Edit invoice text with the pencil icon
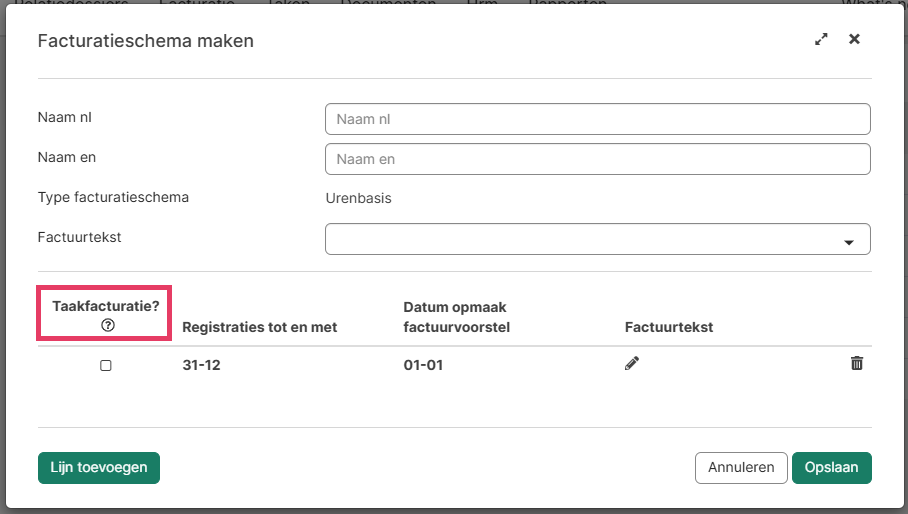 pyautogui.click(x=631, y=364)
